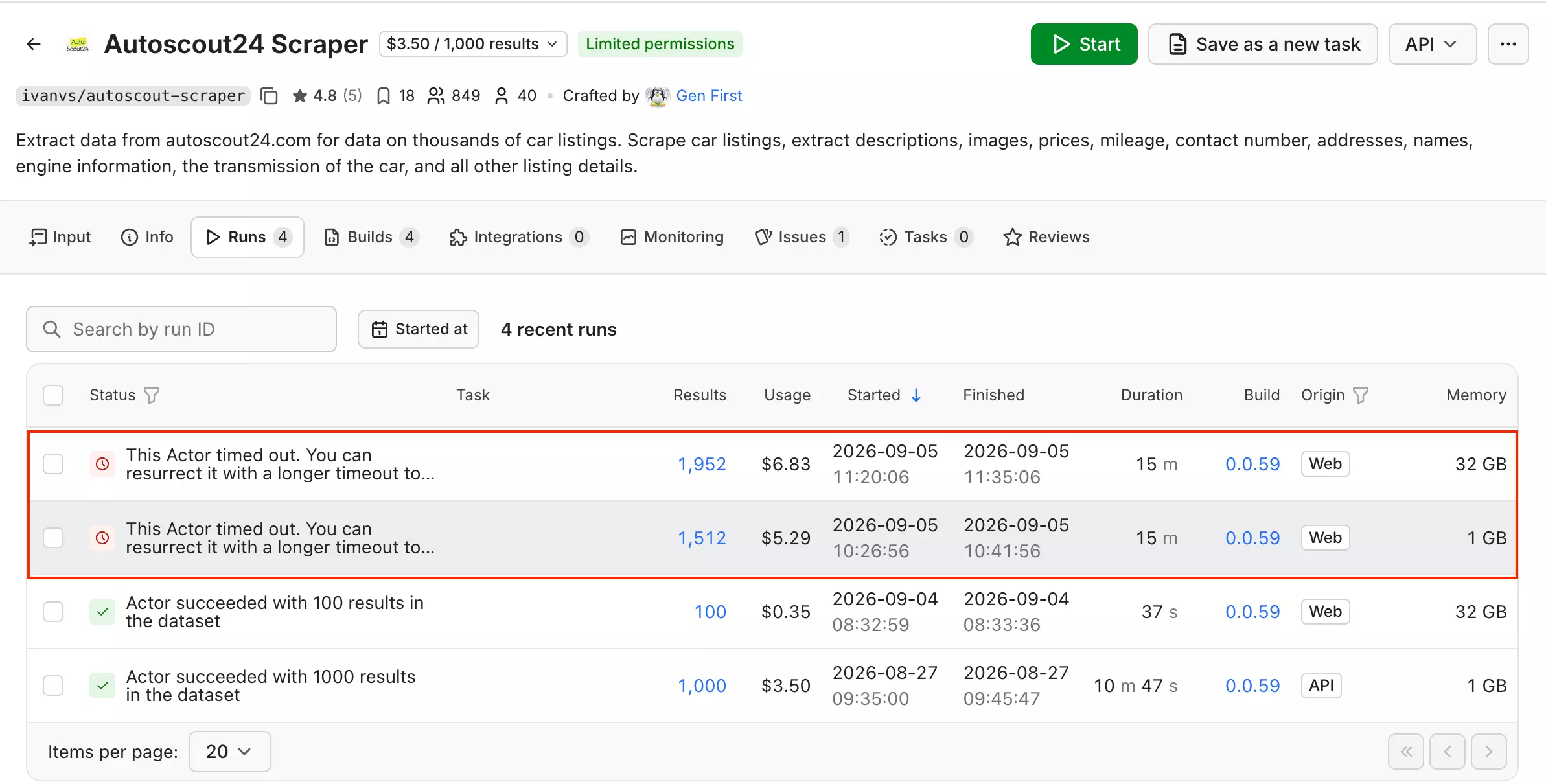Open the Monitoring tab
Viewport: 1546px width, 784px height.
(x=672, y=237)
